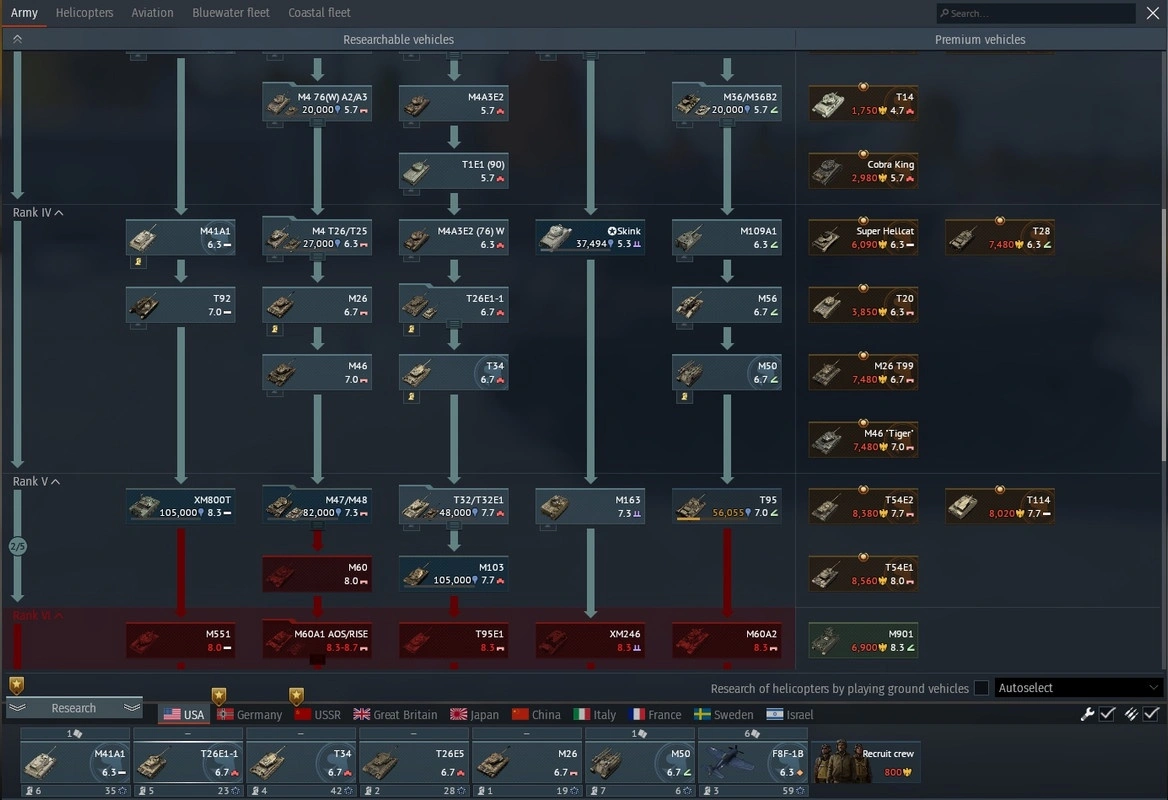Open the Bluewater fleet tab
This screenshot has height=800, width=1168.
point(231,13)
